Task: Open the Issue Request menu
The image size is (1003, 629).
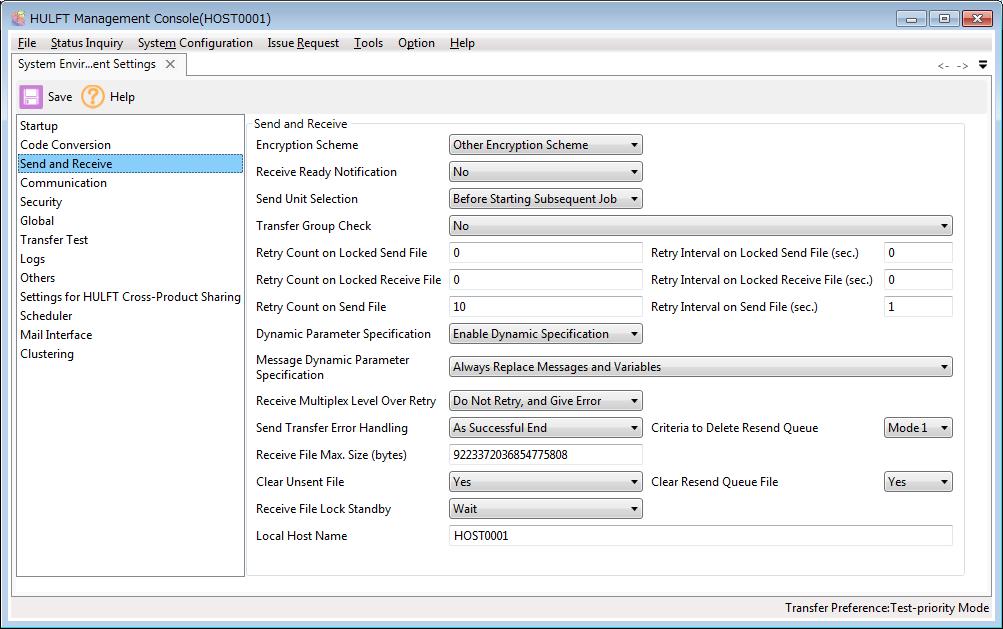Action: tap(303, 43)
